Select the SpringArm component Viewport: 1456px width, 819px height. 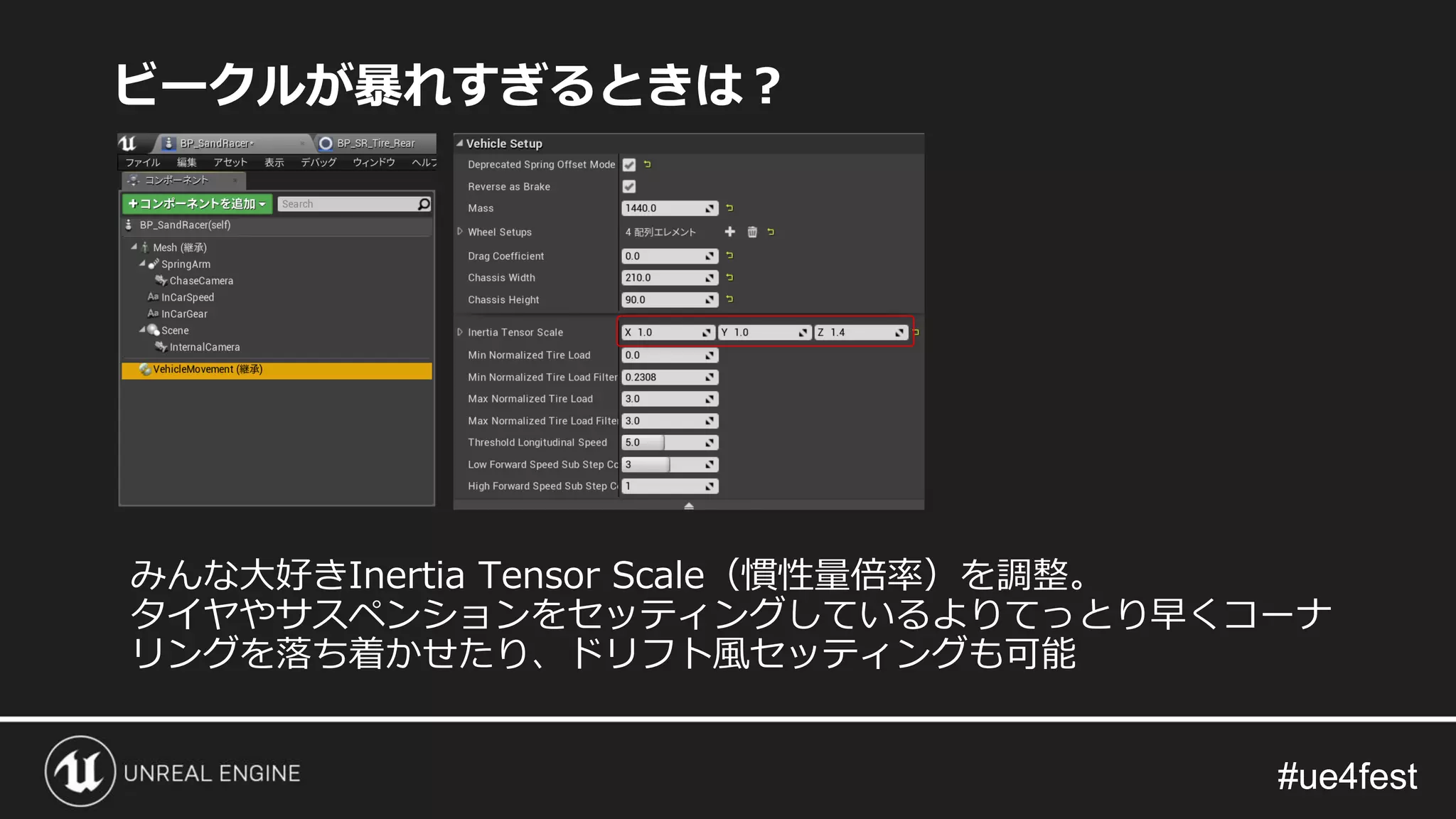coord(186,264)
